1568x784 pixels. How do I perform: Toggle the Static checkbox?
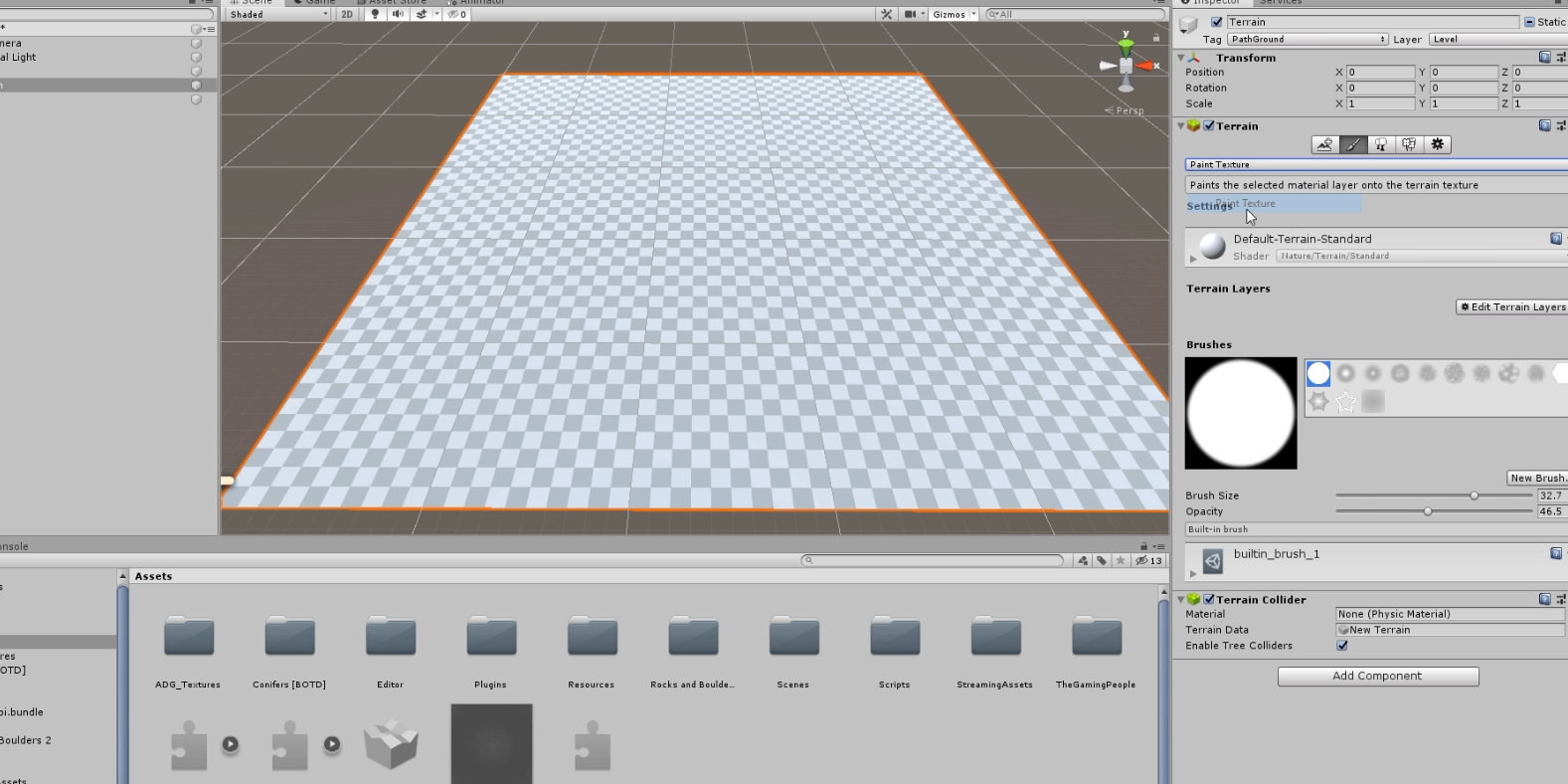coord(1529,22)
